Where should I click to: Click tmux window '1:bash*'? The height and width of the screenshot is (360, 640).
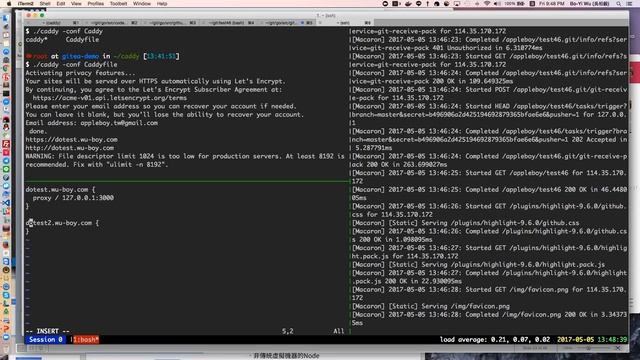85,340
